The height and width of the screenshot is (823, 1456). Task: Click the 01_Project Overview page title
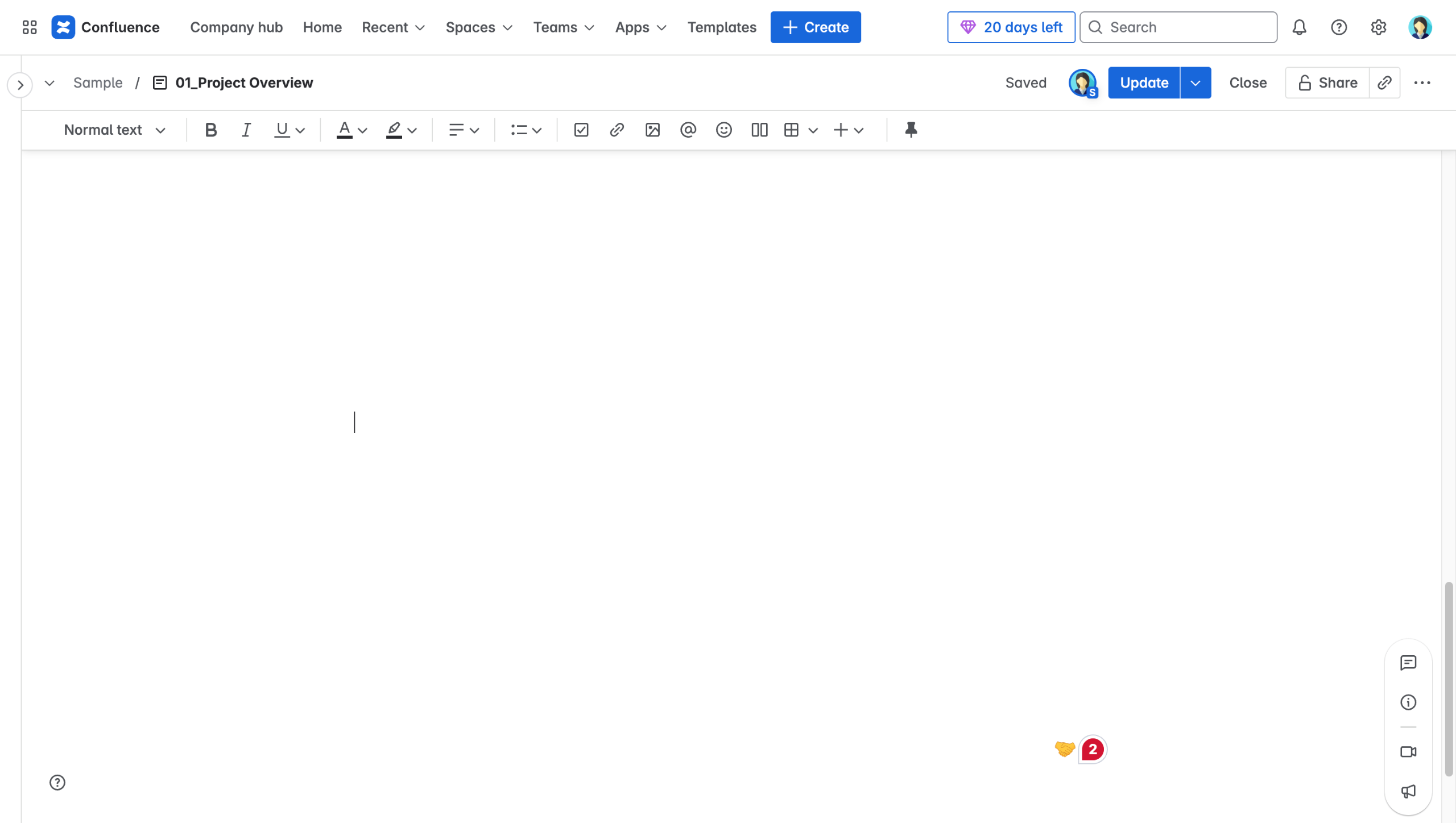(244, 83)
